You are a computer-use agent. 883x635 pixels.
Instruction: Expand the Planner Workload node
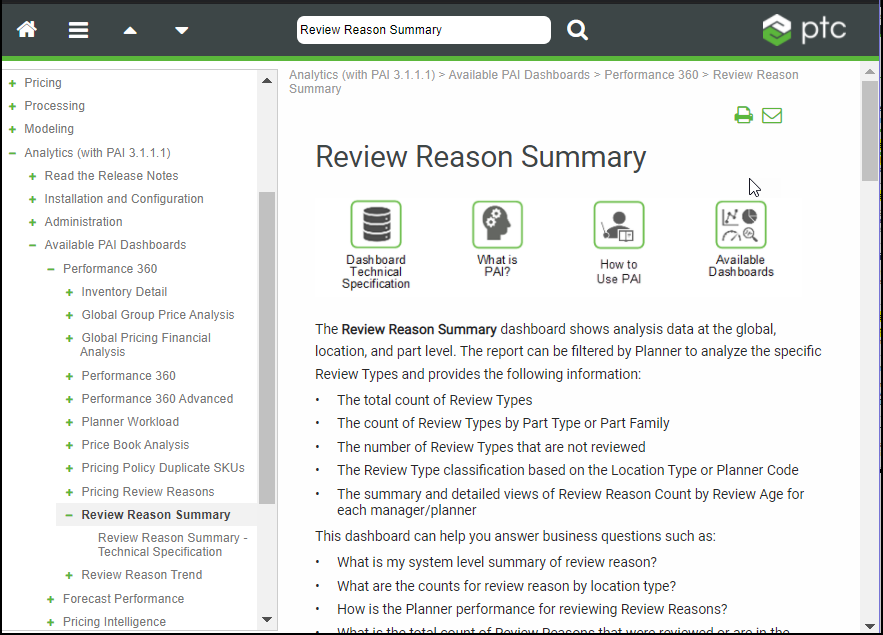[x=69, y=422]
